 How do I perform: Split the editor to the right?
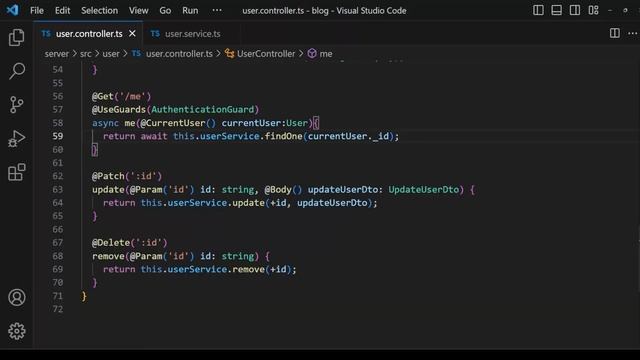(614, 33)
